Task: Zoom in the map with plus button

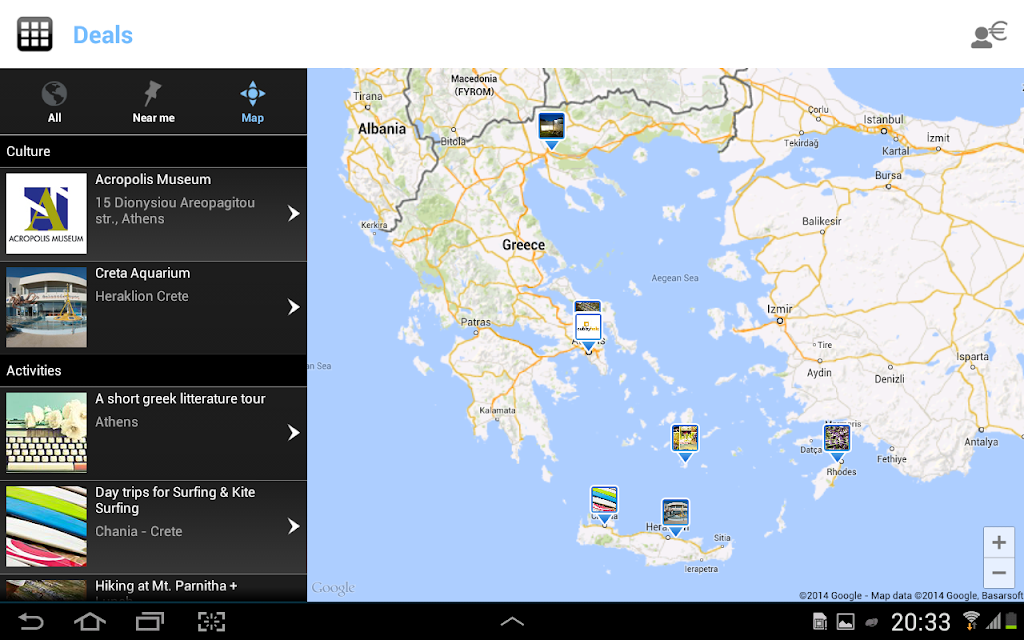Action: [999, 542]
